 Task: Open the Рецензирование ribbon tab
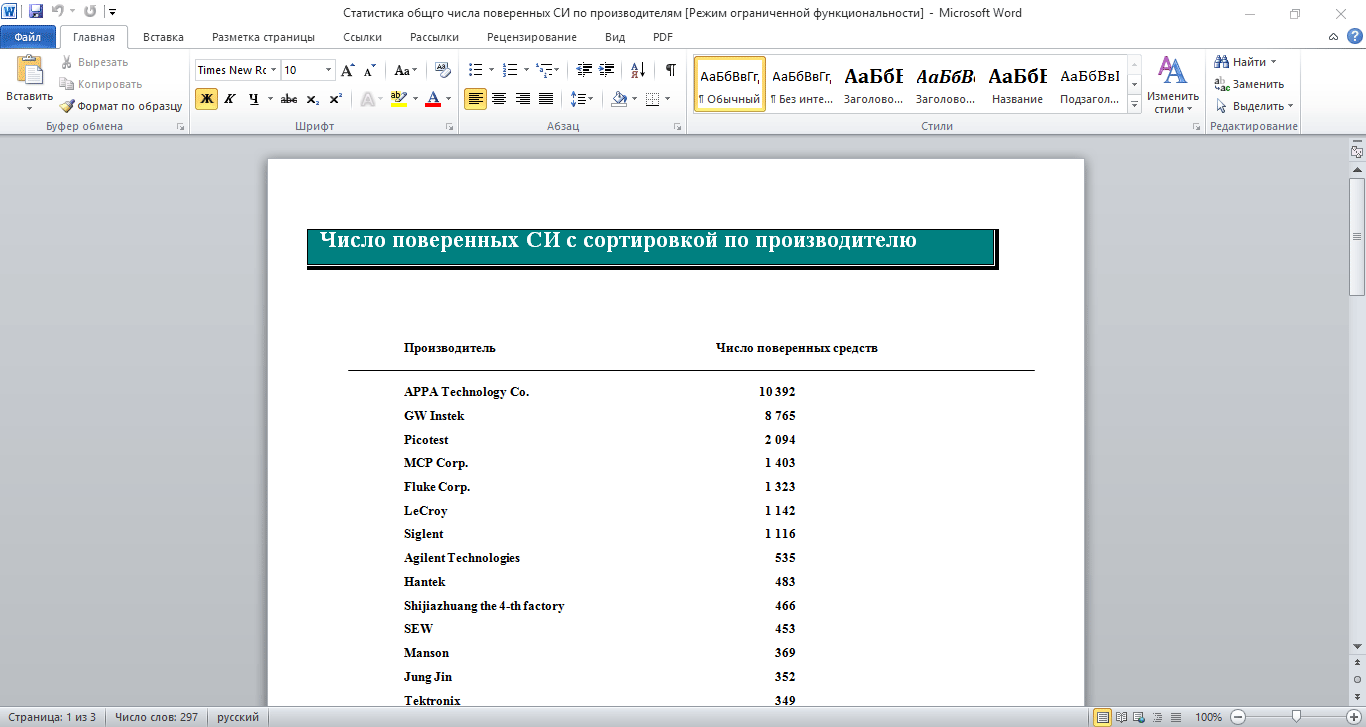[x=531, y=37]
